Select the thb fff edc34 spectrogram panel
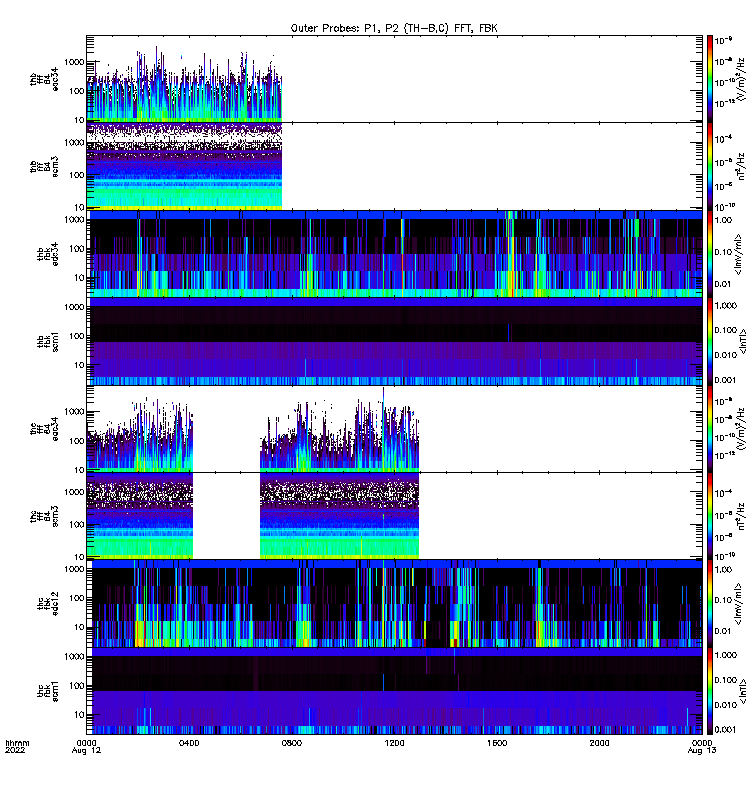This screenshot has height=800, width=750. tap(394, 79)
